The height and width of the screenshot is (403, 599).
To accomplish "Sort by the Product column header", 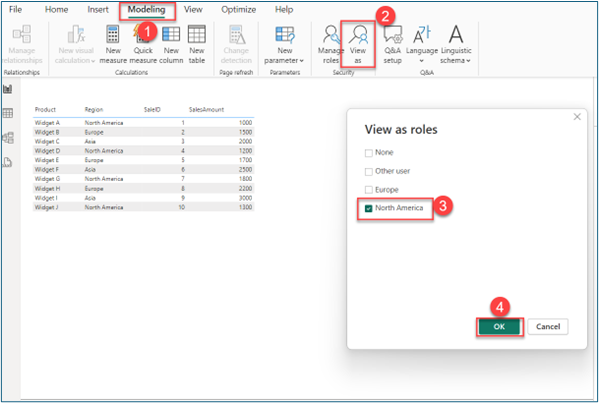I will (x=45, y=110).
